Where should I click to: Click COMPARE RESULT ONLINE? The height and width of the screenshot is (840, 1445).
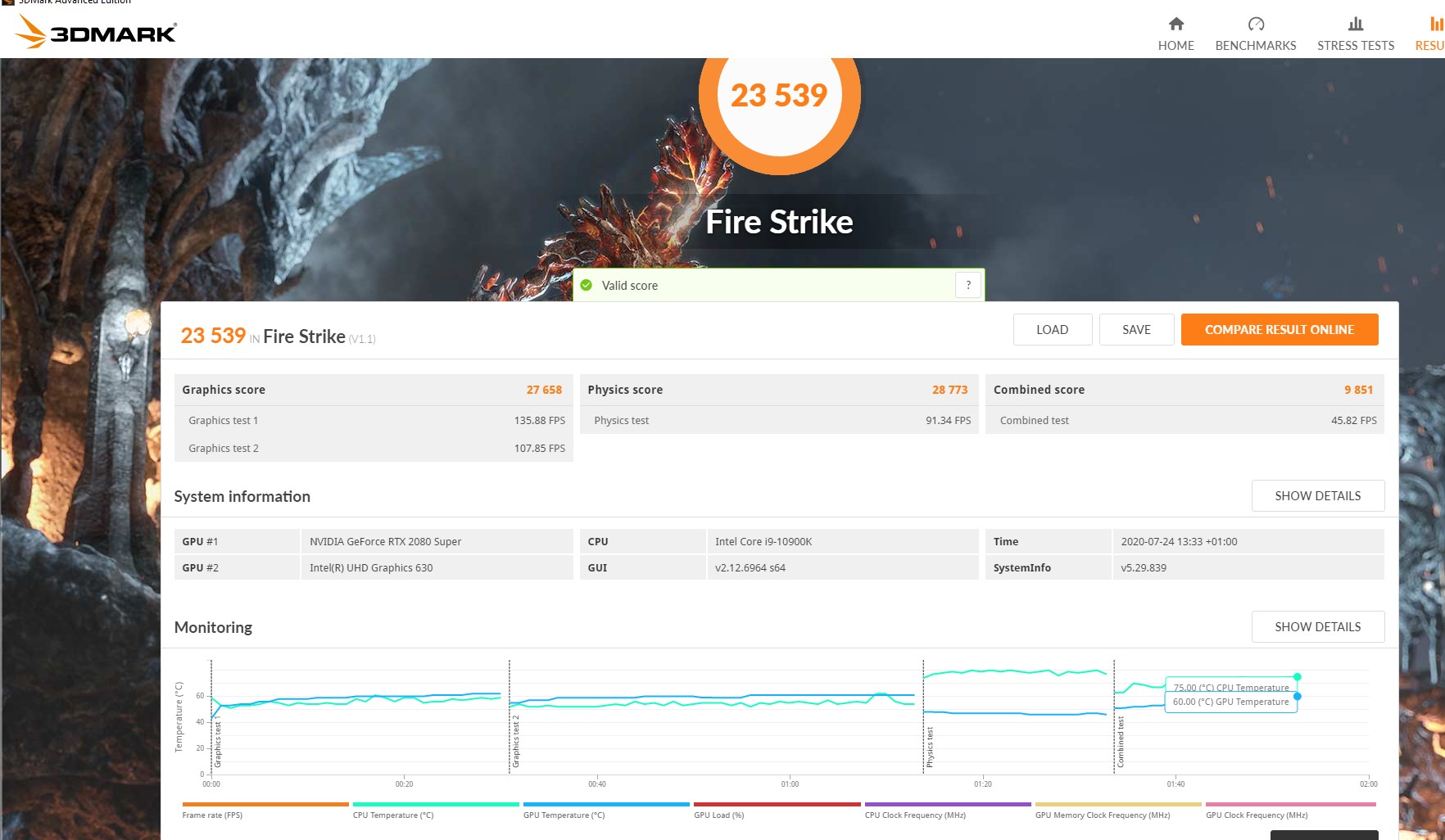pos(1280,330)
